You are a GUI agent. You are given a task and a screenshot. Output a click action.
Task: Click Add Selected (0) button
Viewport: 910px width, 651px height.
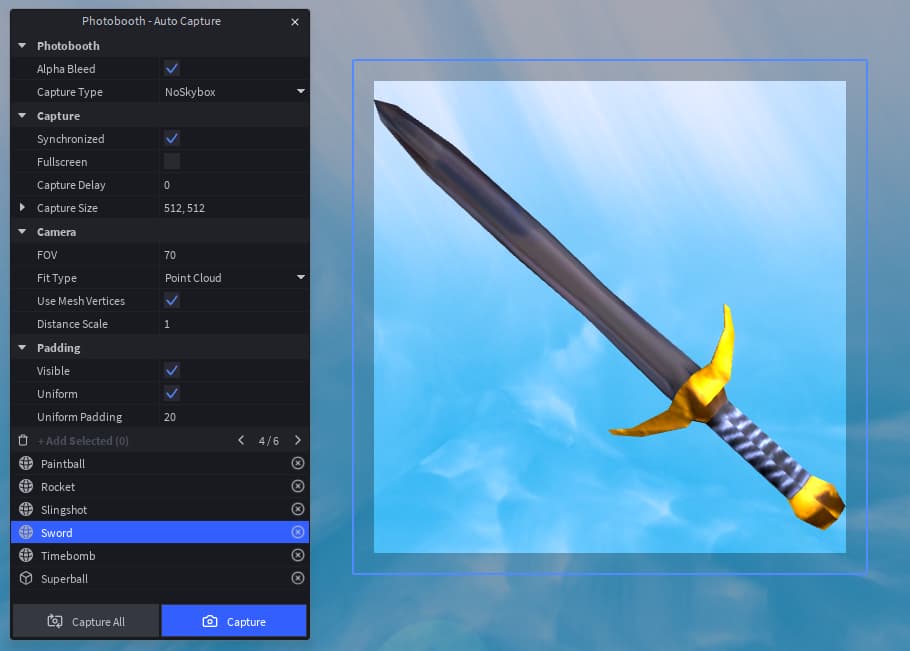tap(83, 441)
